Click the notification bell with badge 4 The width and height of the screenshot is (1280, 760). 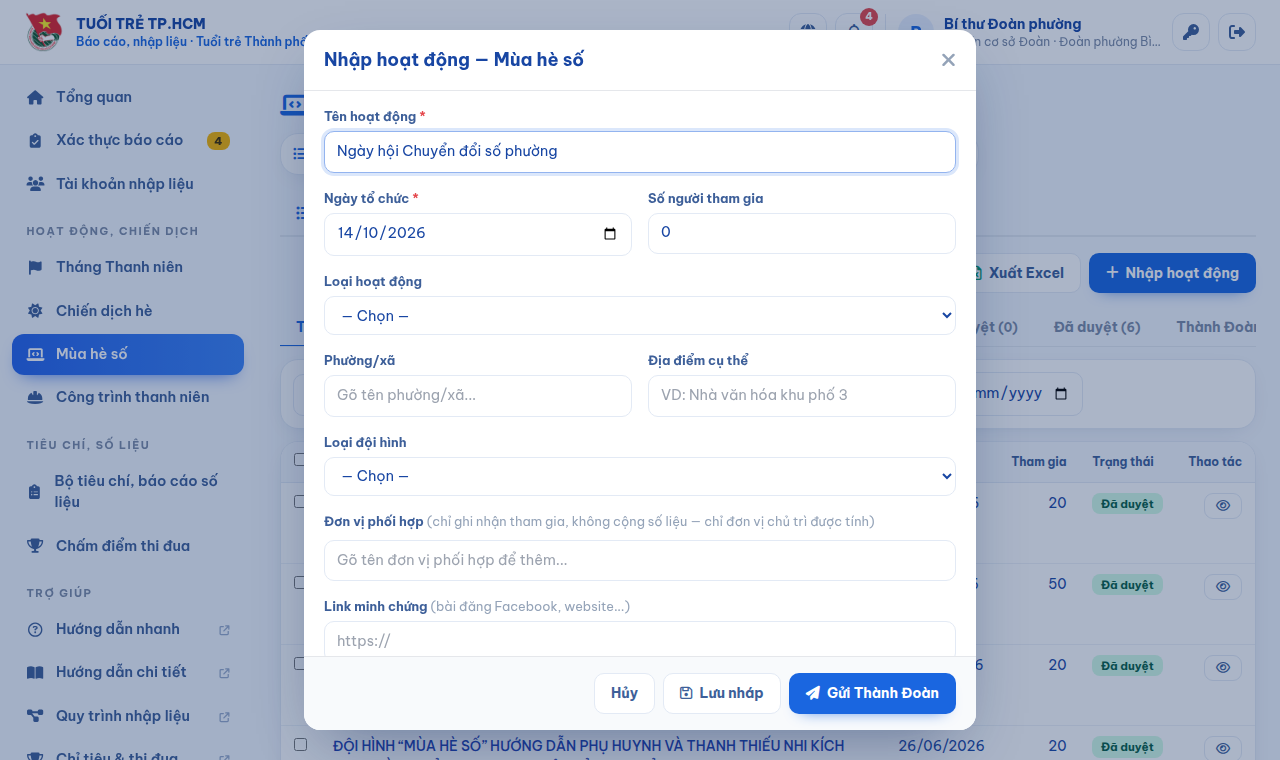tap(854, 30)
